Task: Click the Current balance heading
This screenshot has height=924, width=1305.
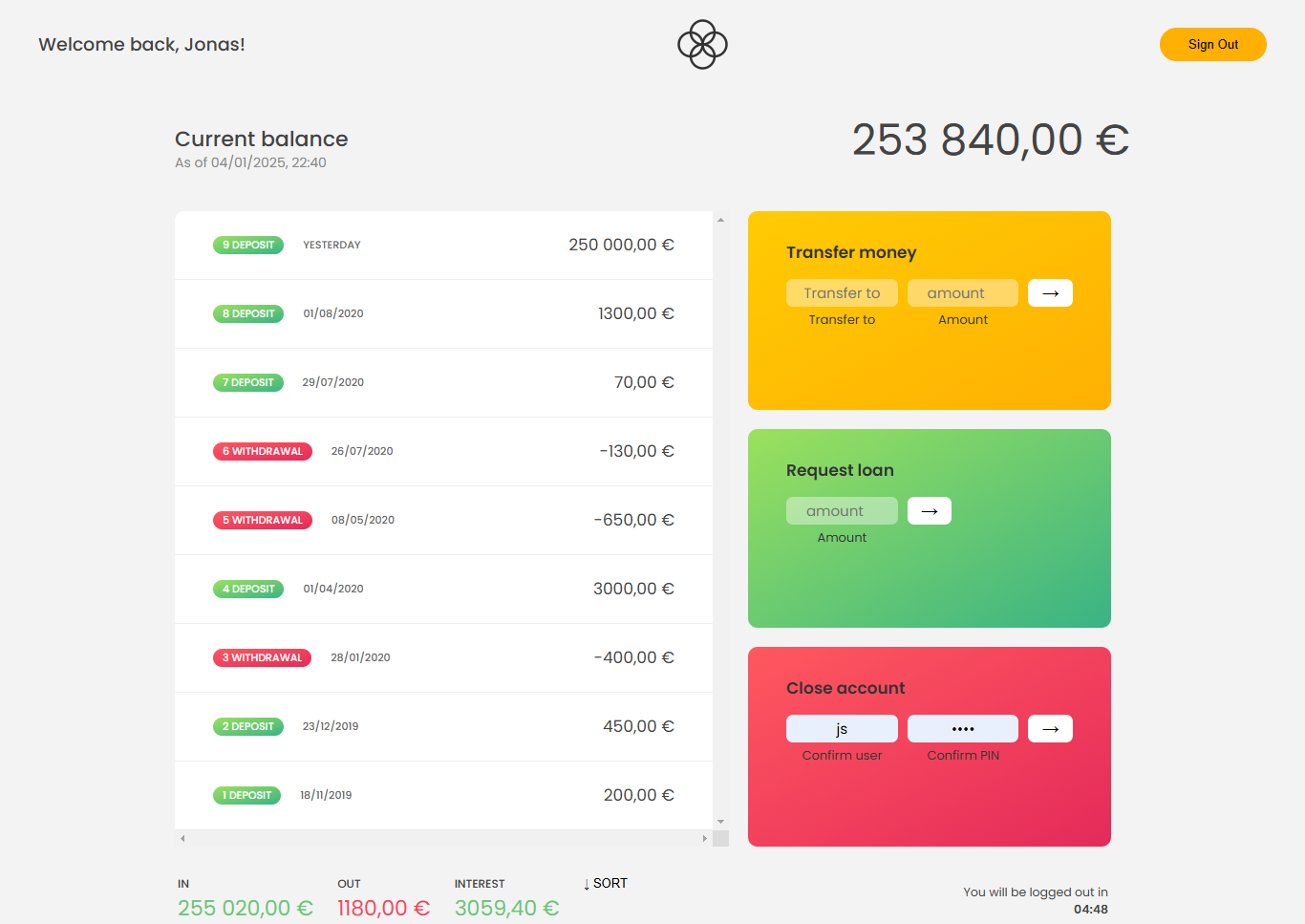Action: point(261,139)
